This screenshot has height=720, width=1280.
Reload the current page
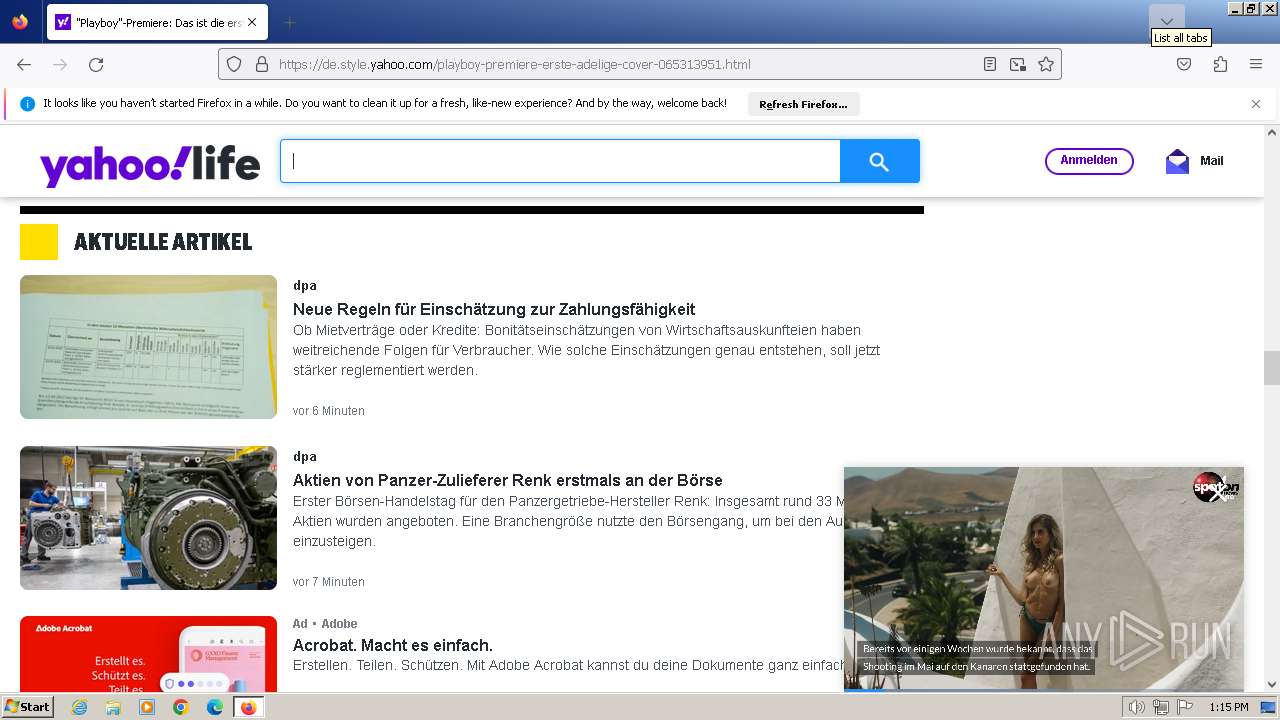[x=96, y=64]
